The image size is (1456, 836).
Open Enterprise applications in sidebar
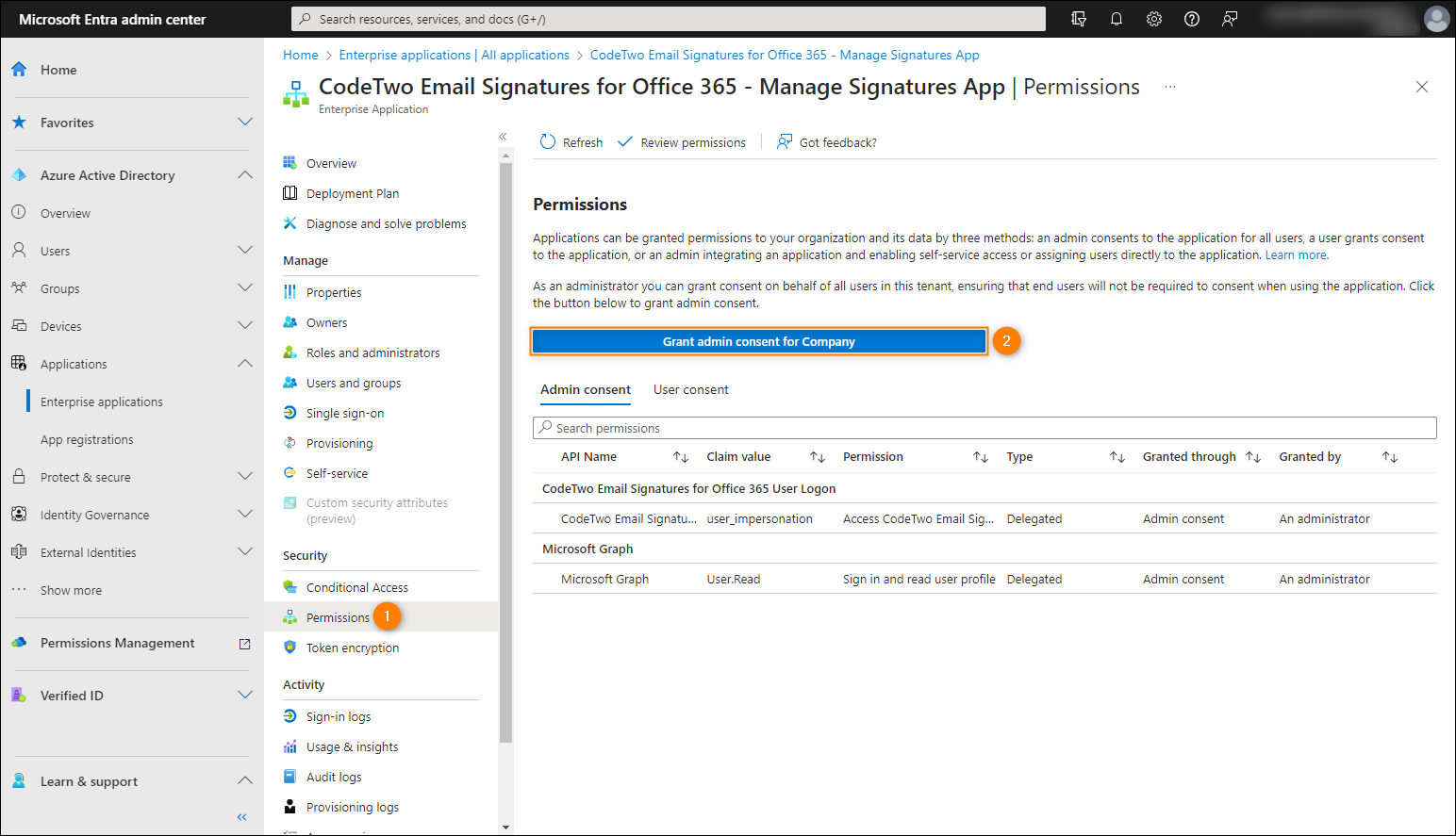[x=102, y=402]
